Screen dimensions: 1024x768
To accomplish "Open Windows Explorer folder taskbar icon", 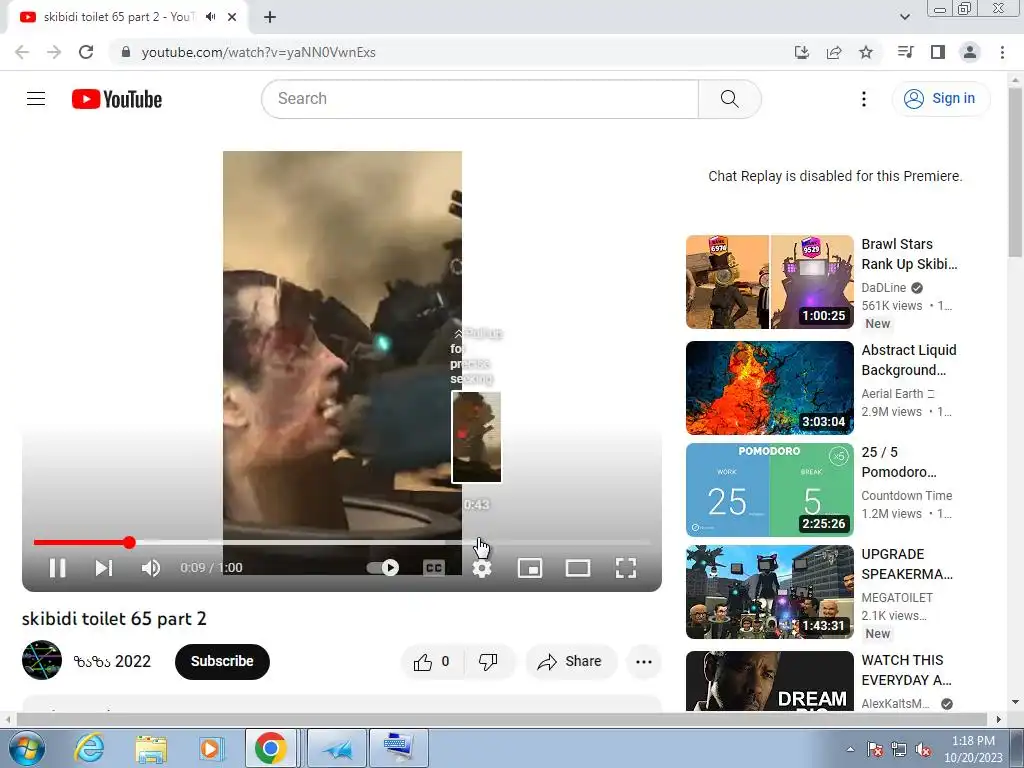I will (x=151, y=748).
